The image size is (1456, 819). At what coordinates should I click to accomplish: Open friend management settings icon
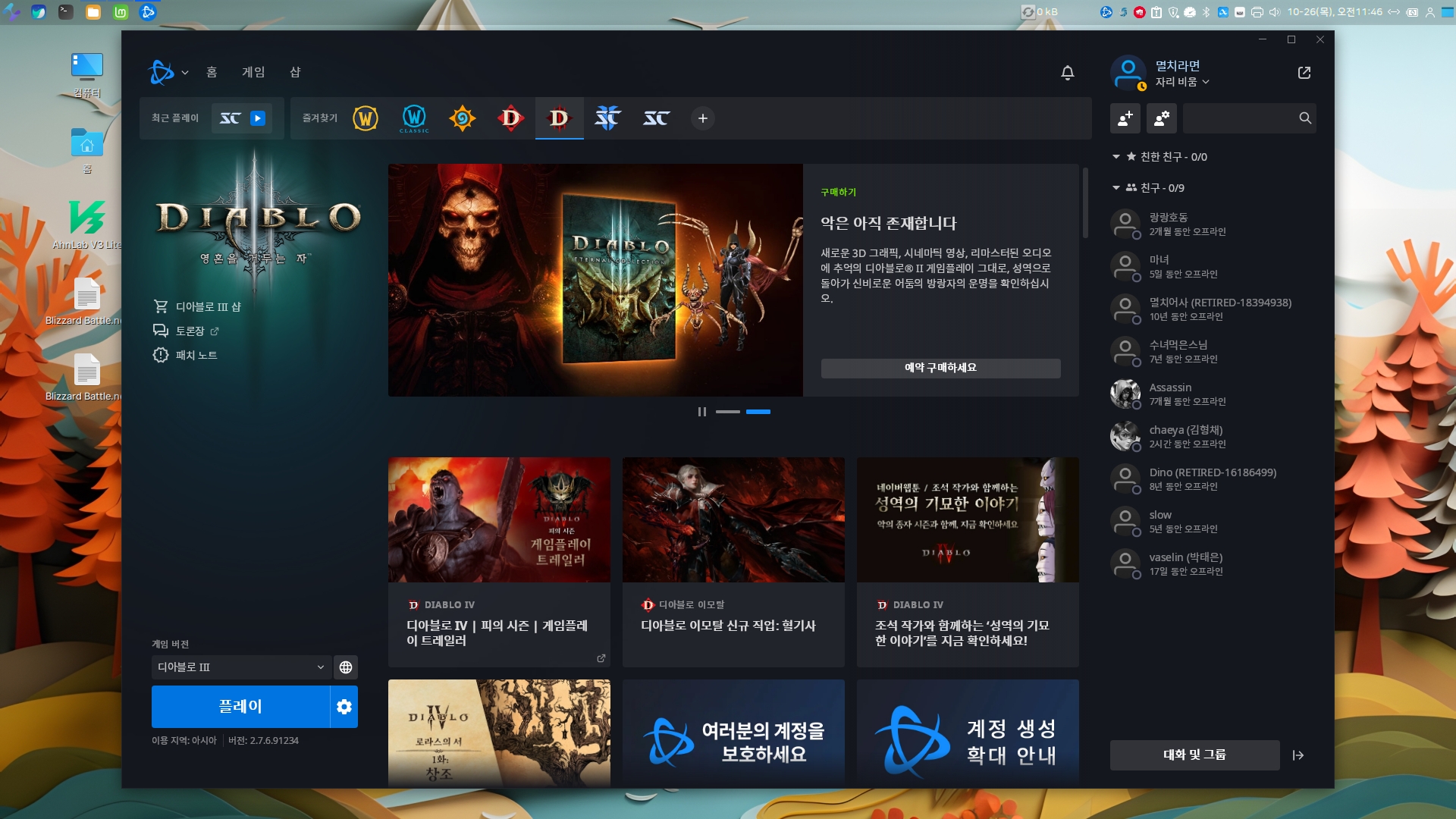(x=1162, y=118)
